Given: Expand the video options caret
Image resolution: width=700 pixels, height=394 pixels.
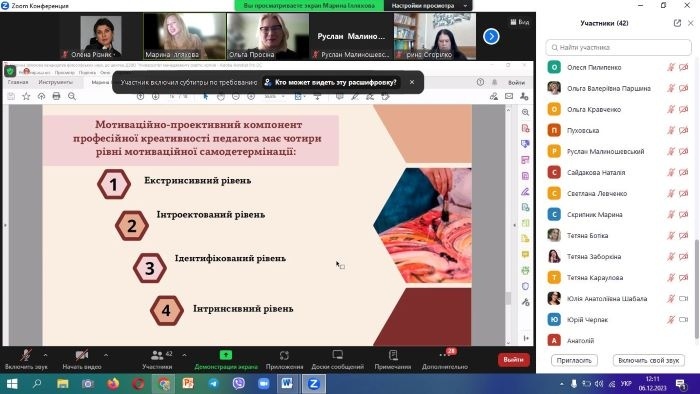Looking at the screenshot, I should [x=106, y=355].
